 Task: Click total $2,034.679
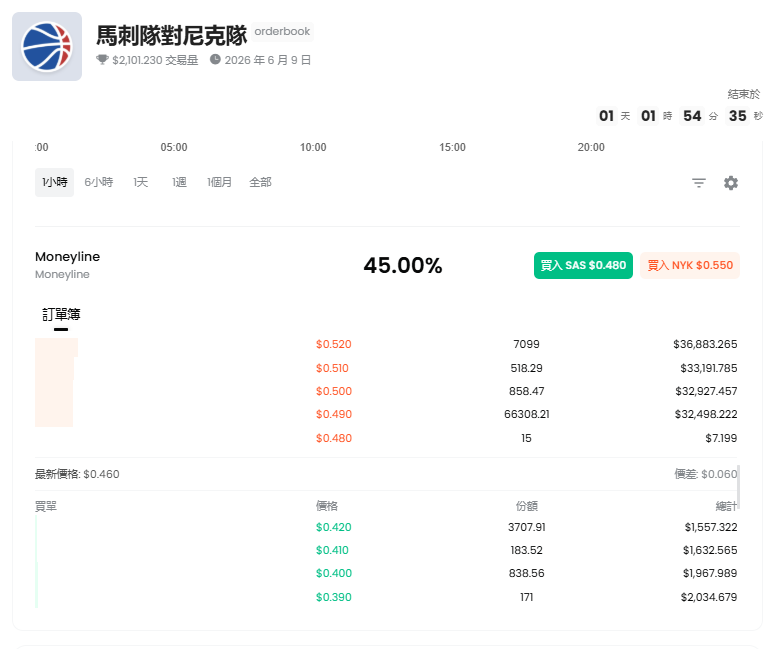click(x=709, y=597)
